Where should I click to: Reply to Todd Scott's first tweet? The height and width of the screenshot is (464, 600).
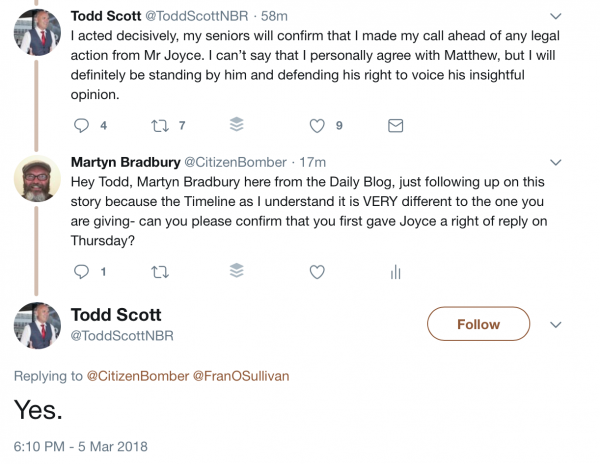[x=83, y=126]
